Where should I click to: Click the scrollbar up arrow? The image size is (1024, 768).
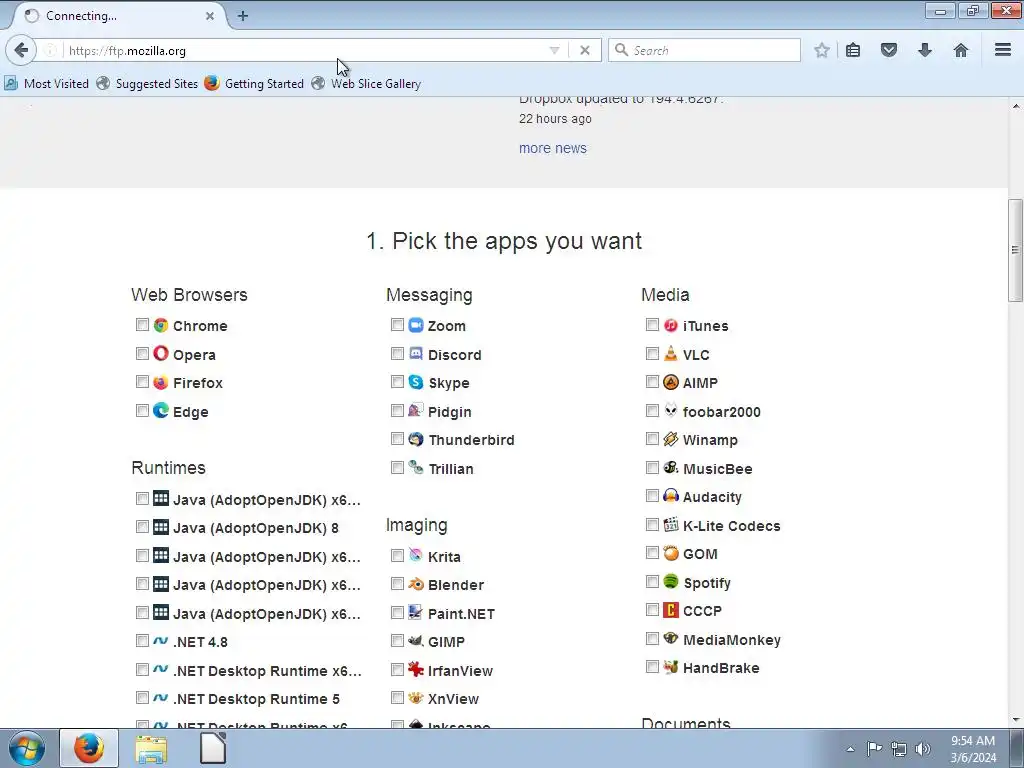point(1016,105)
